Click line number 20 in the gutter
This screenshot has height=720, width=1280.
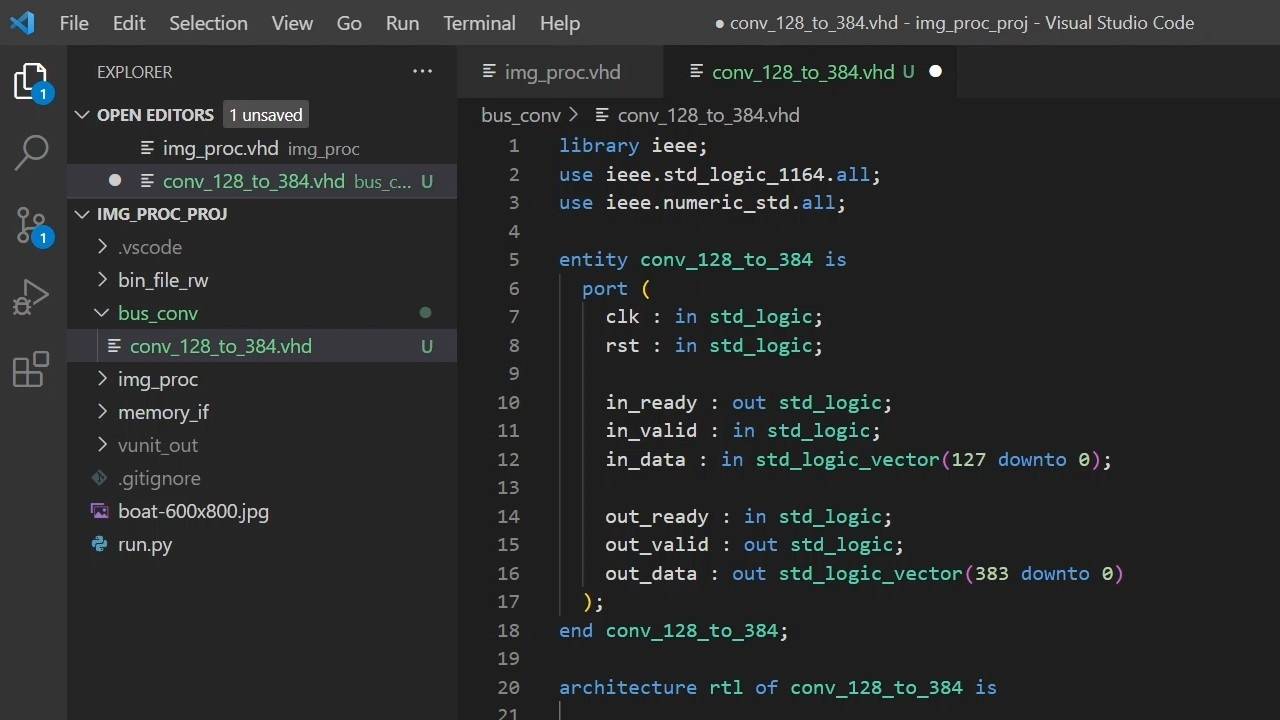point(508,688)
